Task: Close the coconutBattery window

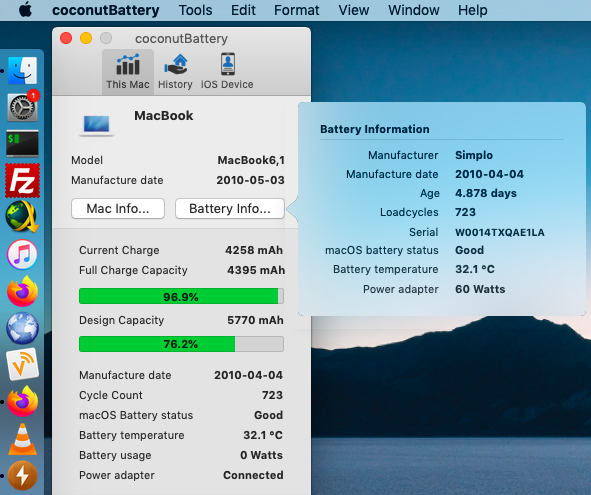Action: (66, 38)
